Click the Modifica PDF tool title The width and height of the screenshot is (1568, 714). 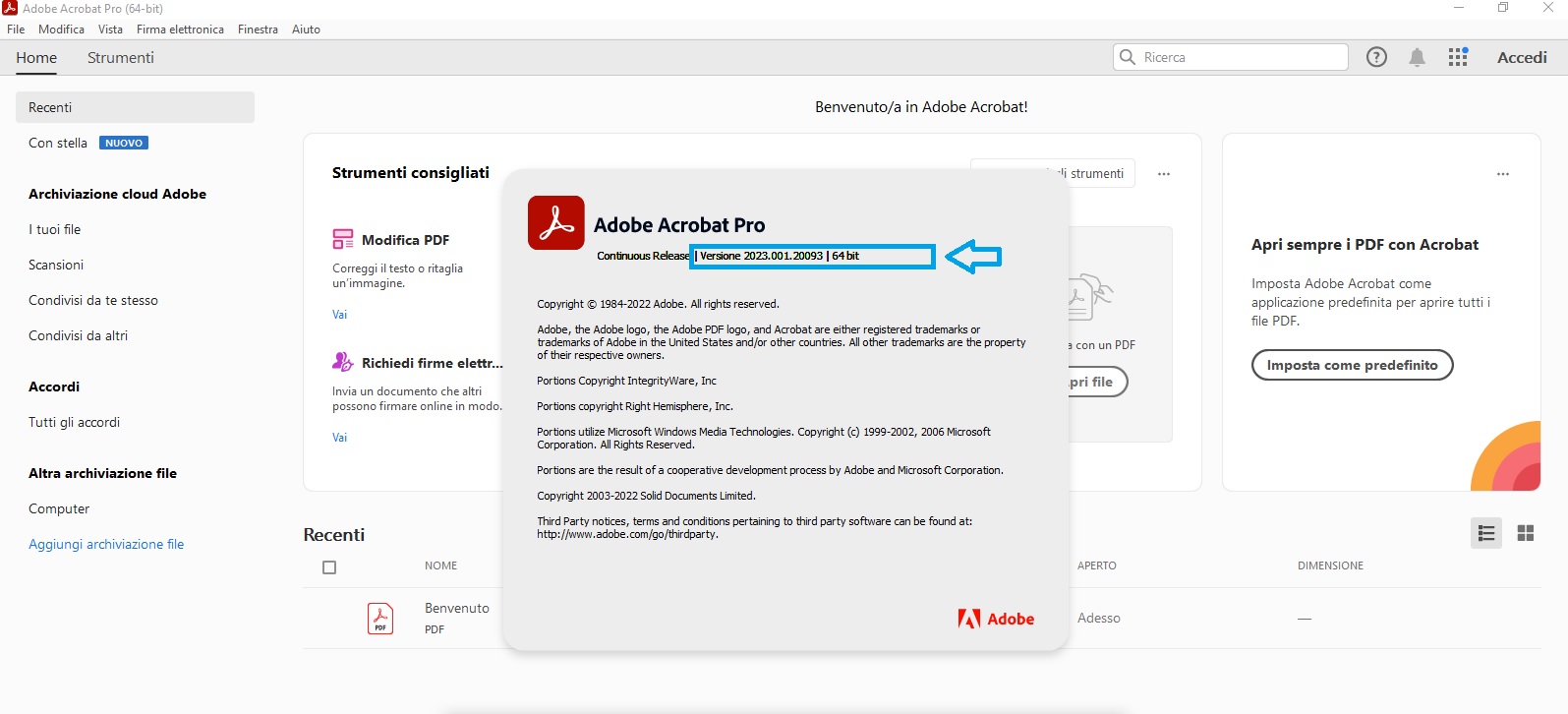(x=405, y=240)
